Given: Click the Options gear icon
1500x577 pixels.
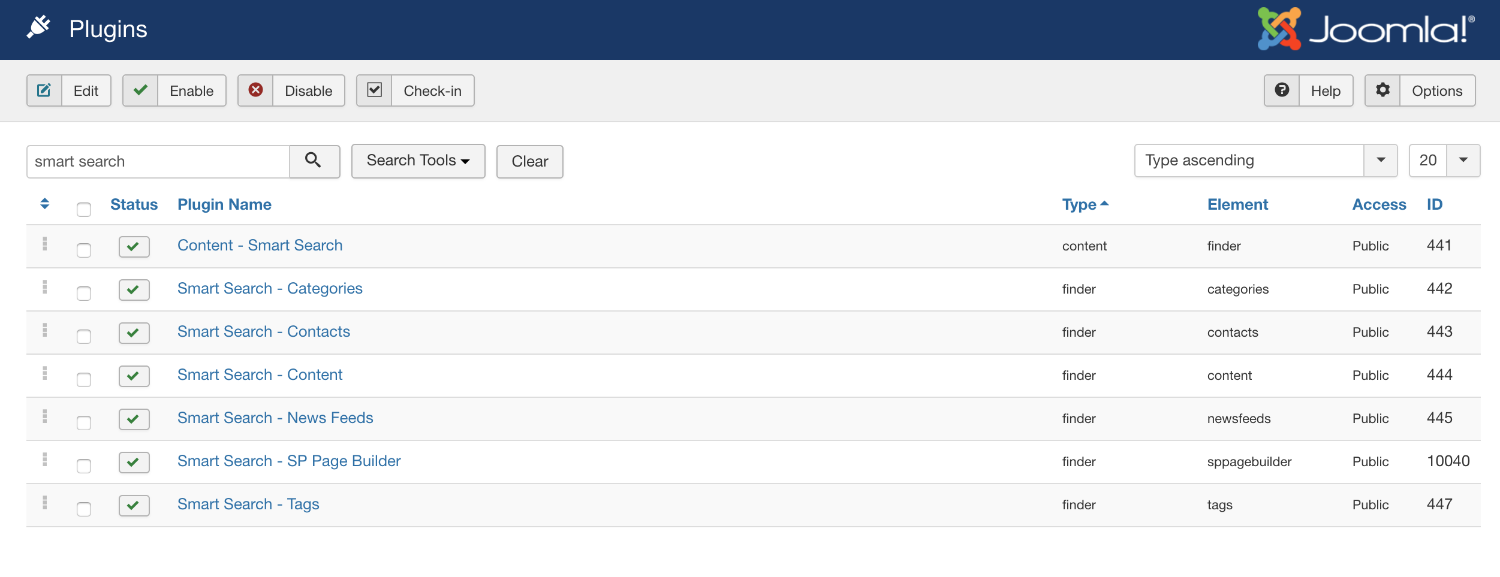Looking at the screenshot, I should [1383, 90].
